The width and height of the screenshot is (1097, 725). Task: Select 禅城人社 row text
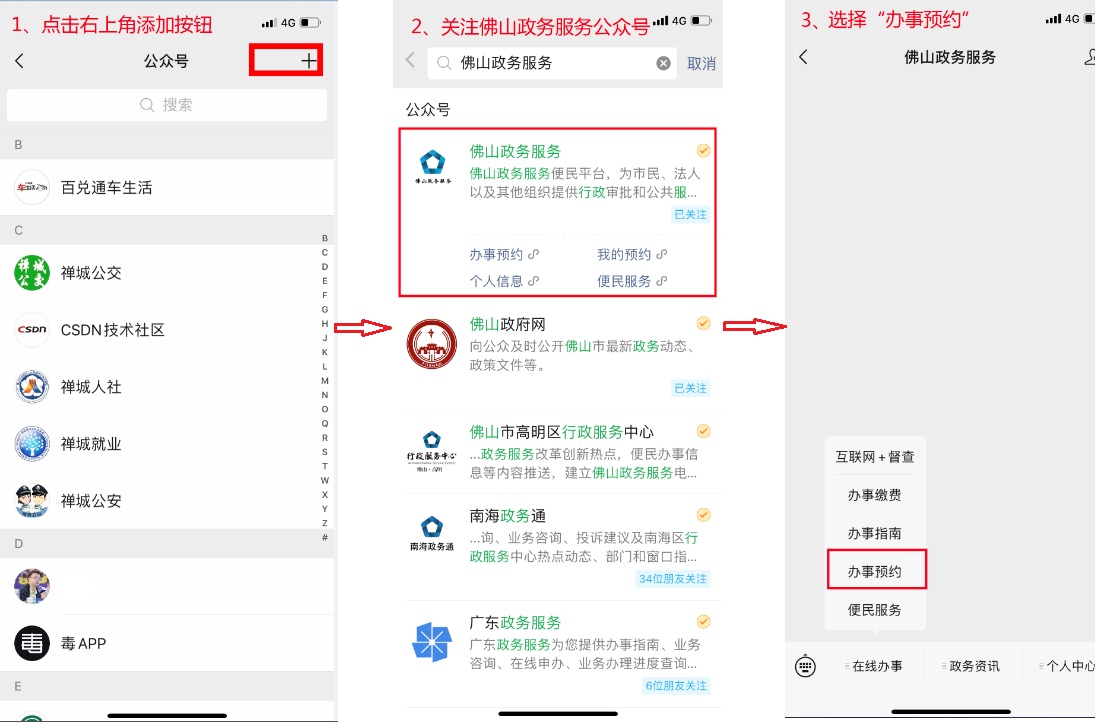[x=91, y=387]
